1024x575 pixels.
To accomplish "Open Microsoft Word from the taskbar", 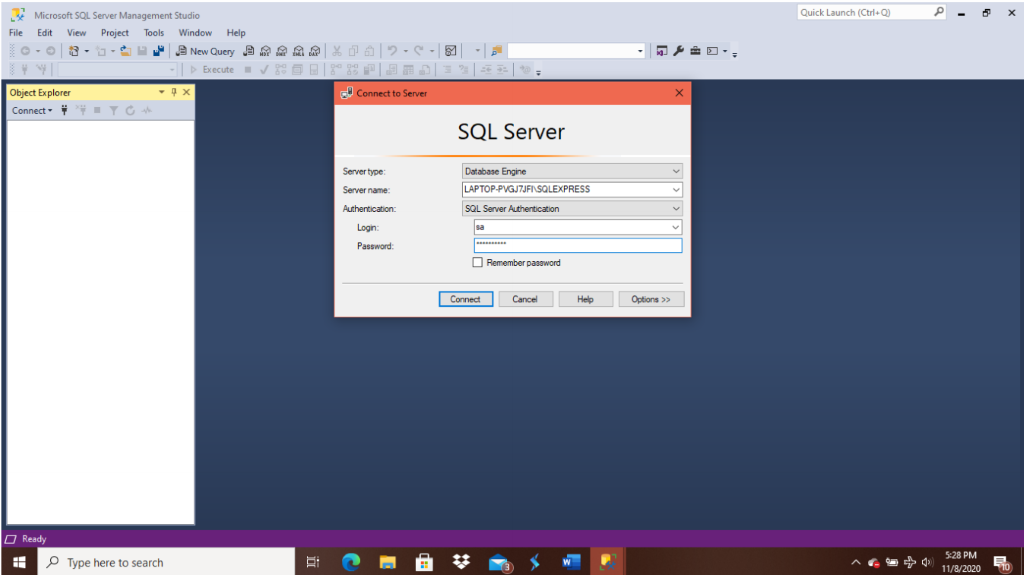I will tap(571, 562).
